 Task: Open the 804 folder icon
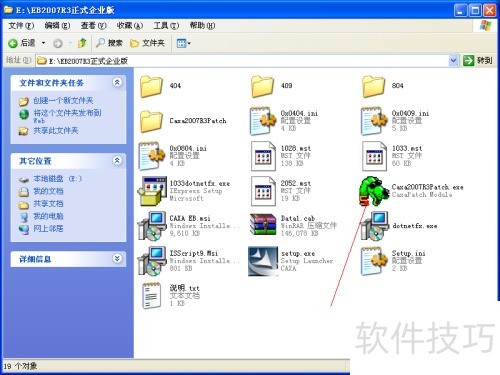tap(373, 86)
